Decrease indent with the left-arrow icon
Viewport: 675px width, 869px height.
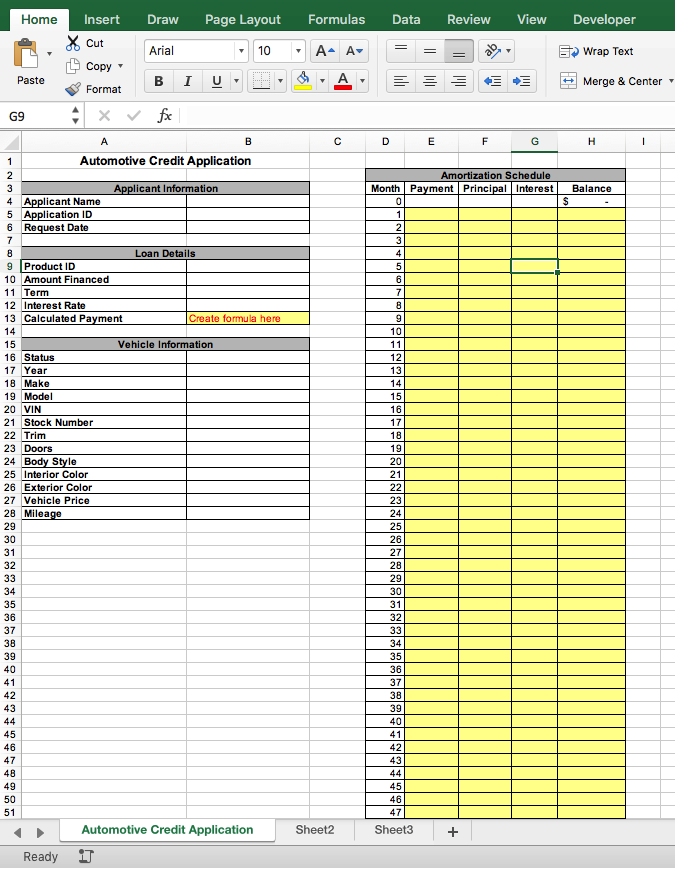pos(492,81)
